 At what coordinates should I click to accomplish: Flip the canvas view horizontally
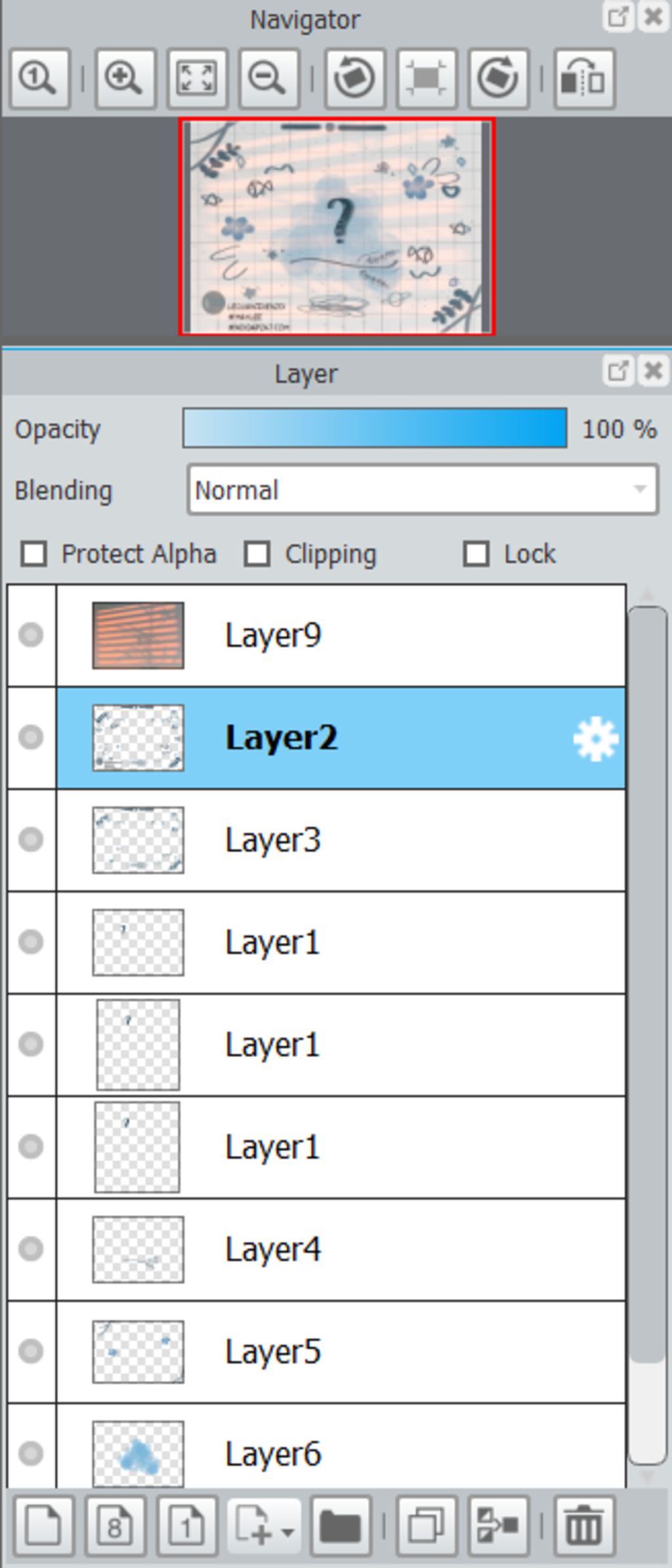pyautogui.click(x=584, y=79)
